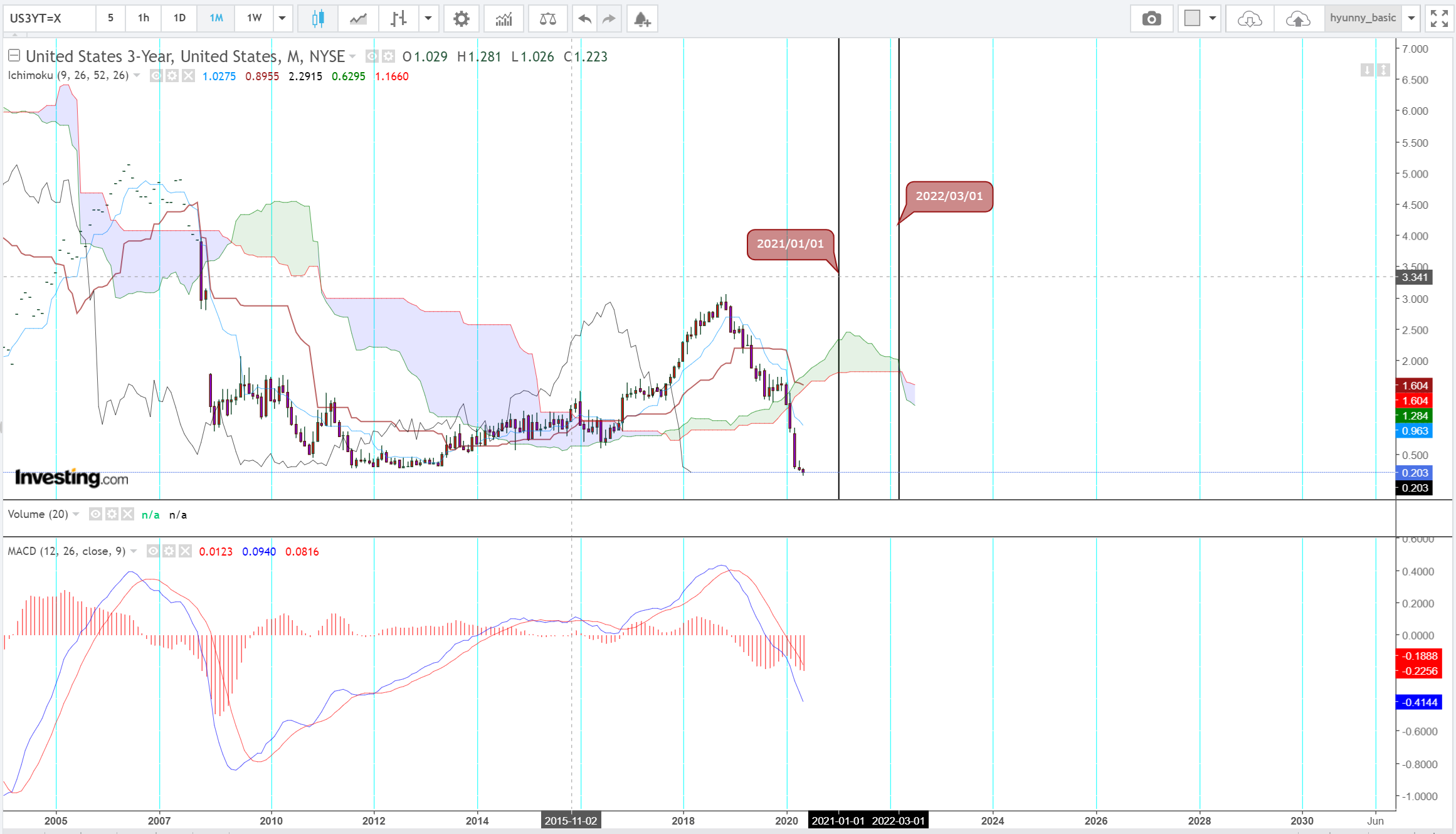Hide the Volume indicator via eye icon
This screenshot has width=1456, height=834.
pos(95,514)
